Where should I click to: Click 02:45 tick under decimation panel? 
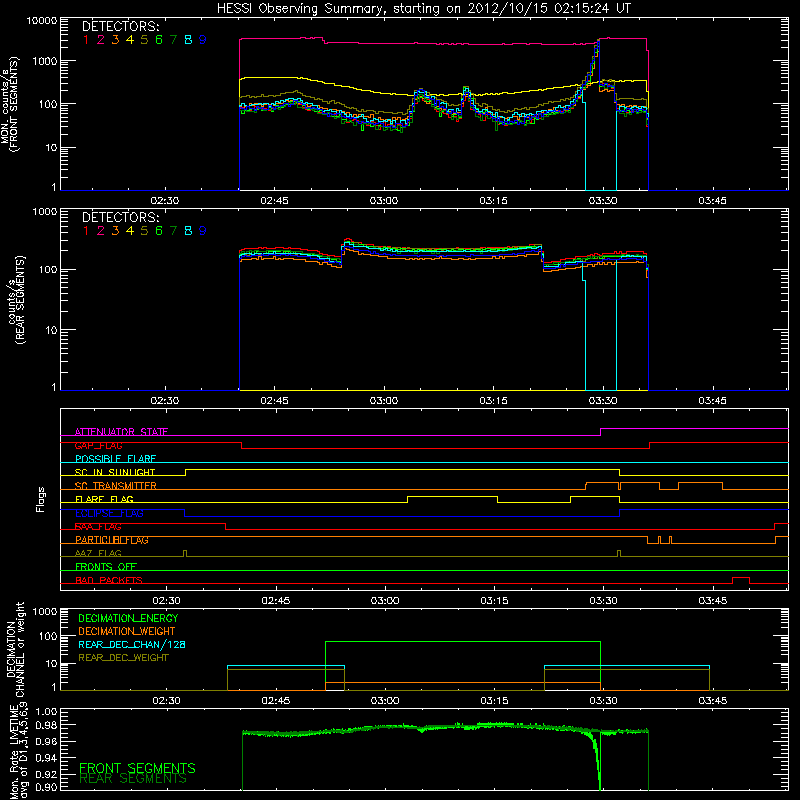[276, 701]
